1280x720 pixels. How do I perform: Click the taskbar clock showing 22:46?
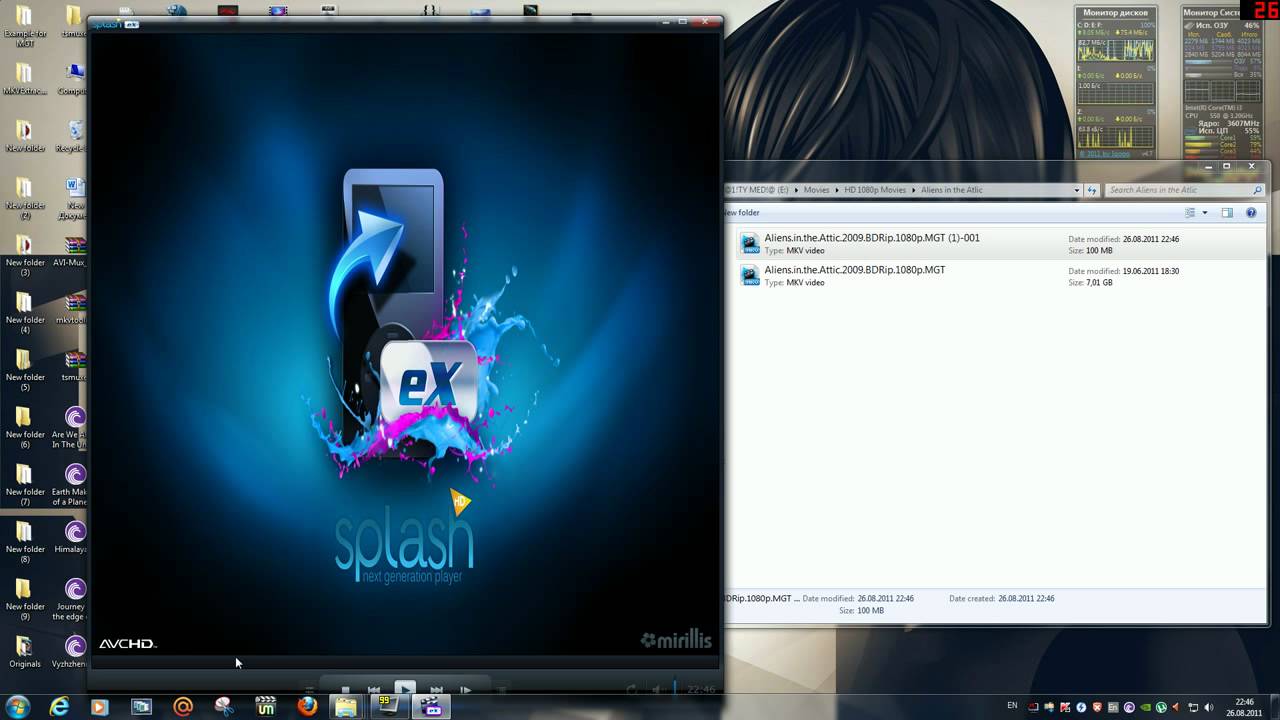click(1244, 707)
